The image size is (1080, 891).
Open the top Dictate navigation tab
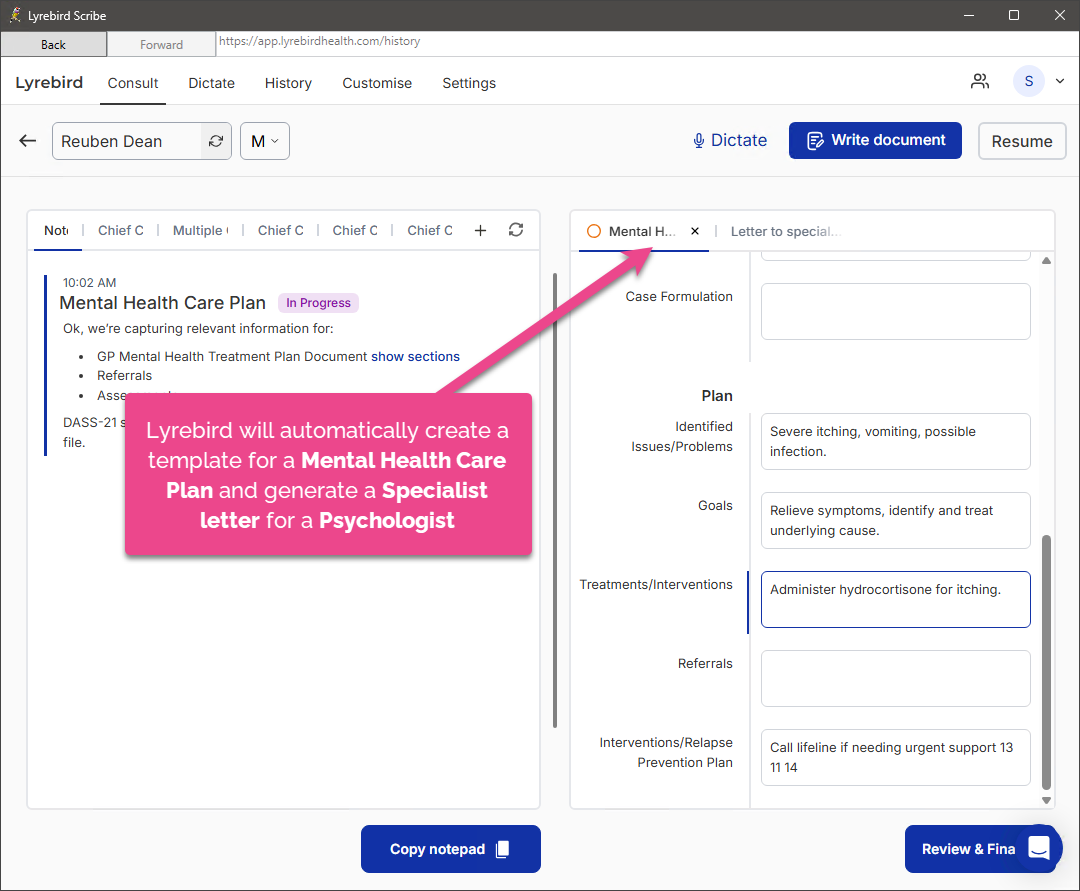click(211, 83)
